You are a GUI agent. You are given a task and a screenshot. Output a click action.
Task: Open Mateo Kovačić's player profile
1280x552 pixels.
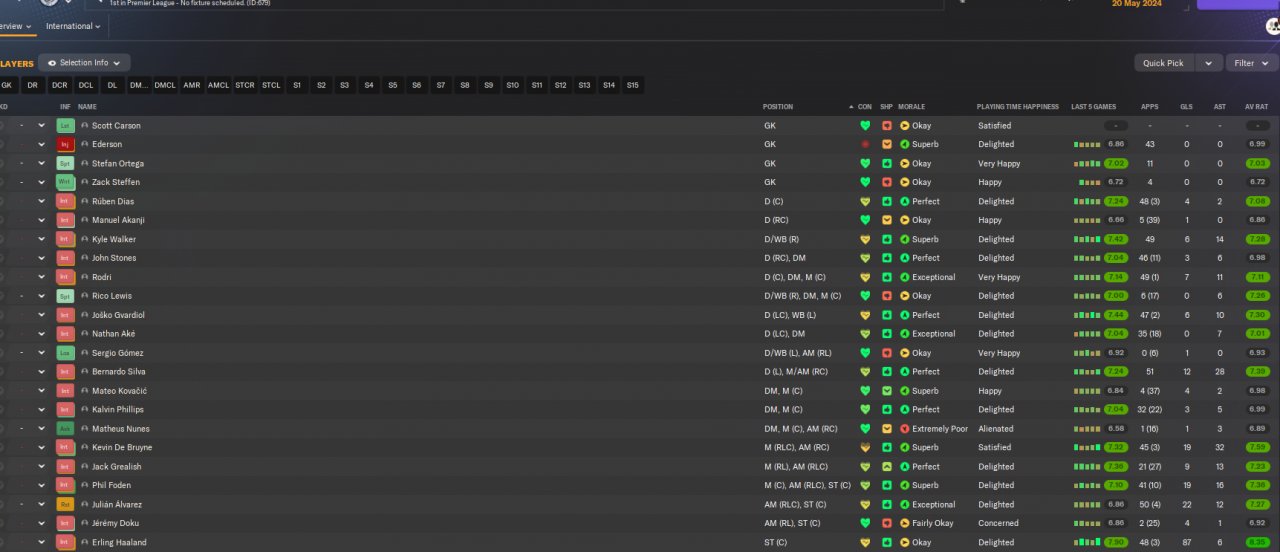point(119,391)
